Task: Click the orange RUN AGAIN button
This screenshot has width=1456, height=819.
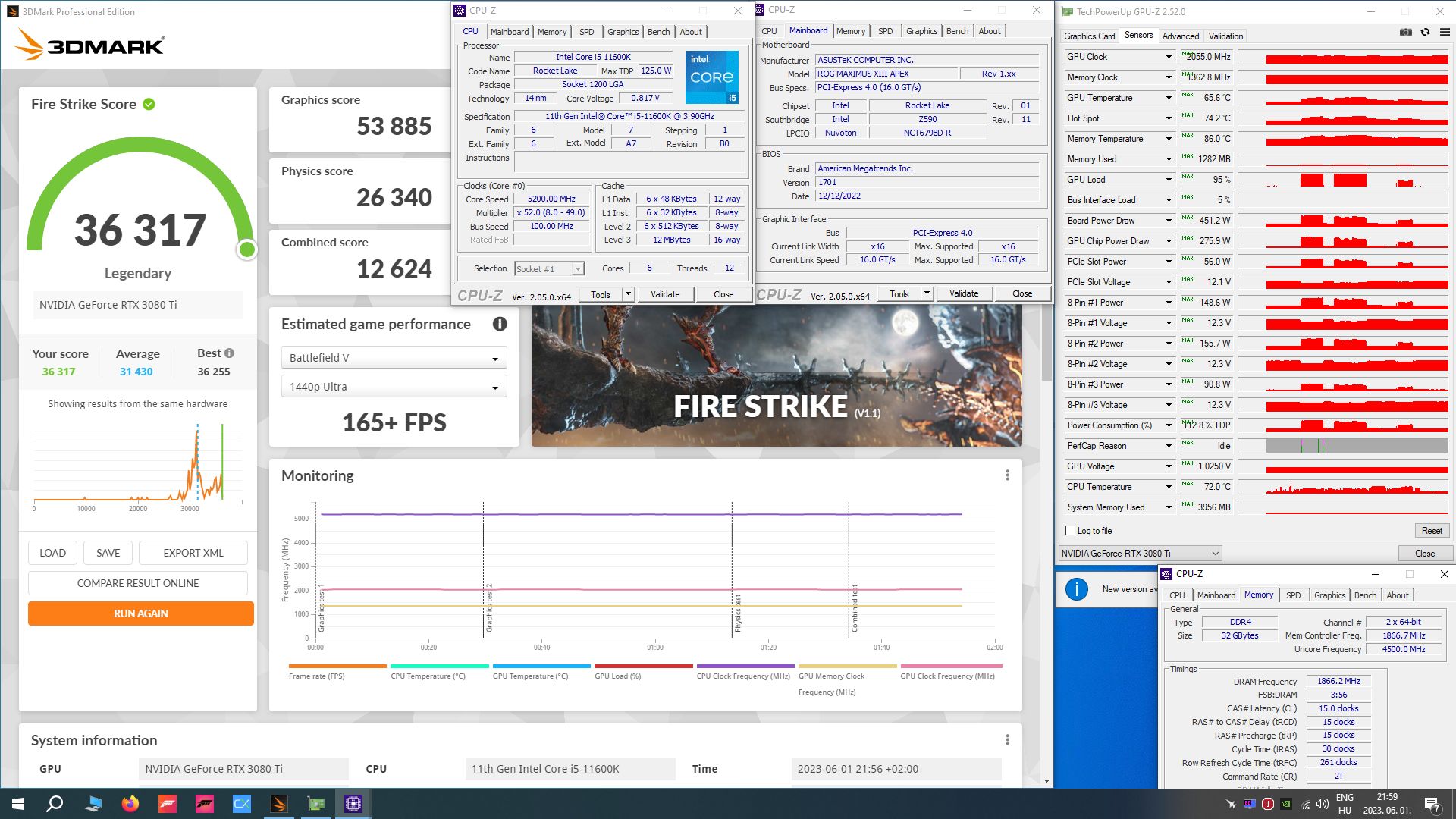Action: (141, 613)
